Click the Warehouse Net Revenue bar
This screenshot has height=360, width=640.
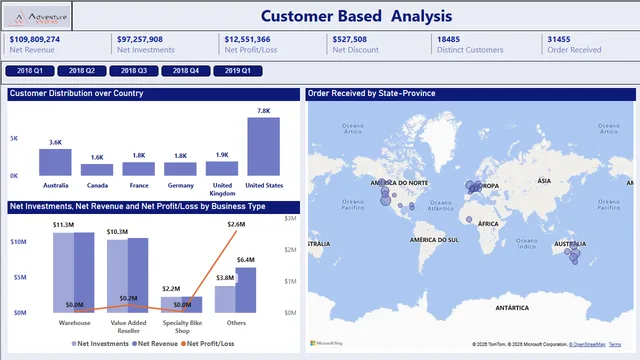point(84,273)
